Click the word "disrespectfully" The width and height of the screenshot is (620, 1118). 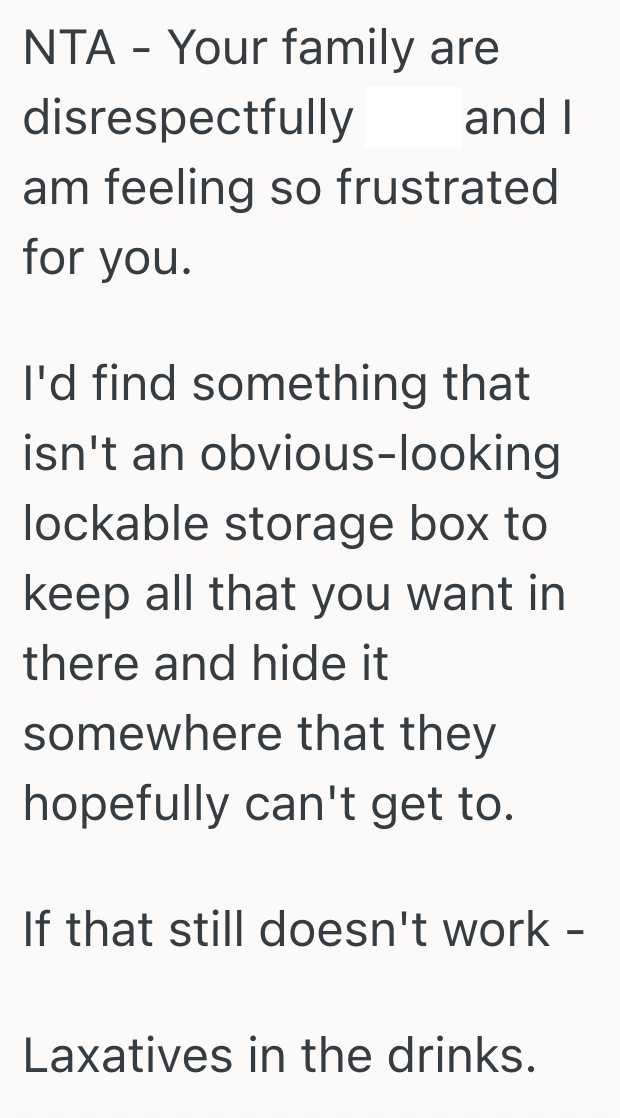tap(188, 120)
